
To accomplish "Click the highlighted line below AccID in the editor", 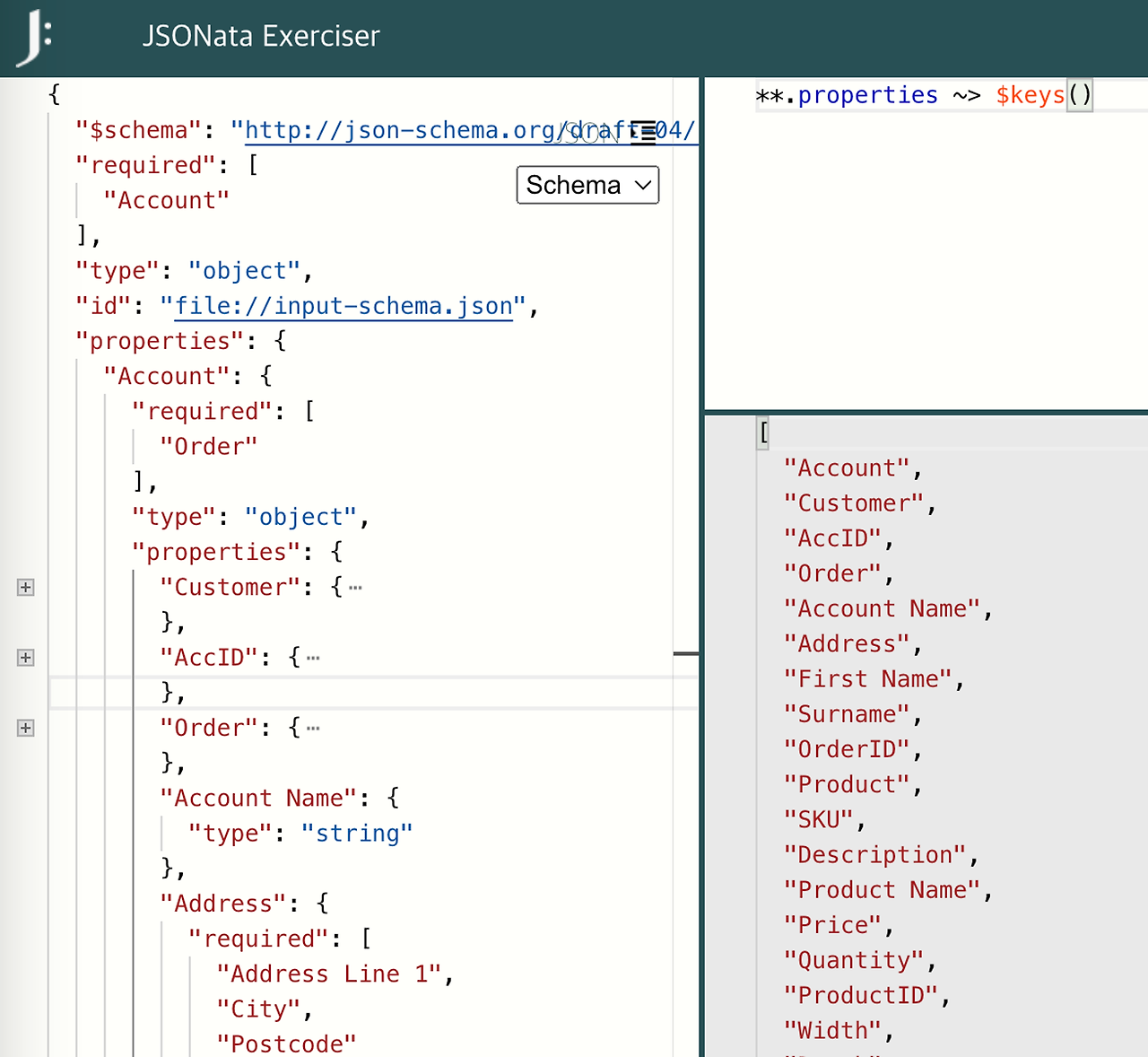I will [359, 692].
